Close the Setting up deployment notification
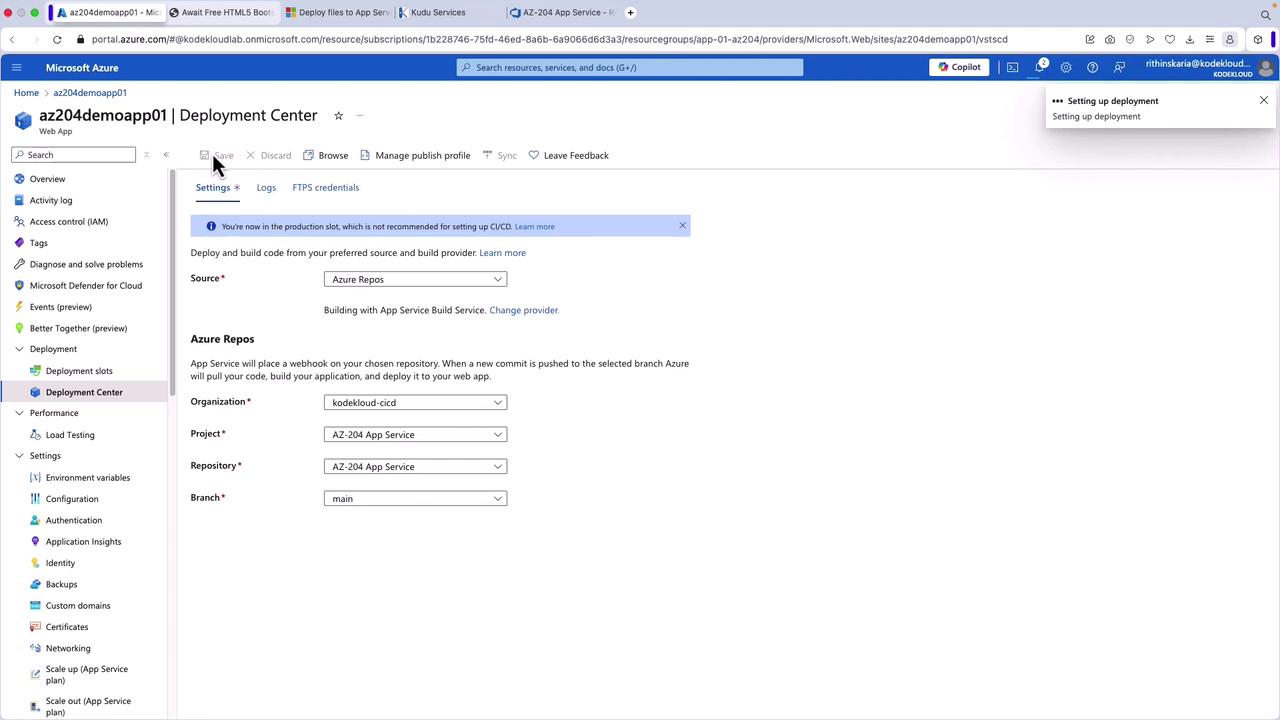Screen dimensions: 1280x720 point(1264,100)
